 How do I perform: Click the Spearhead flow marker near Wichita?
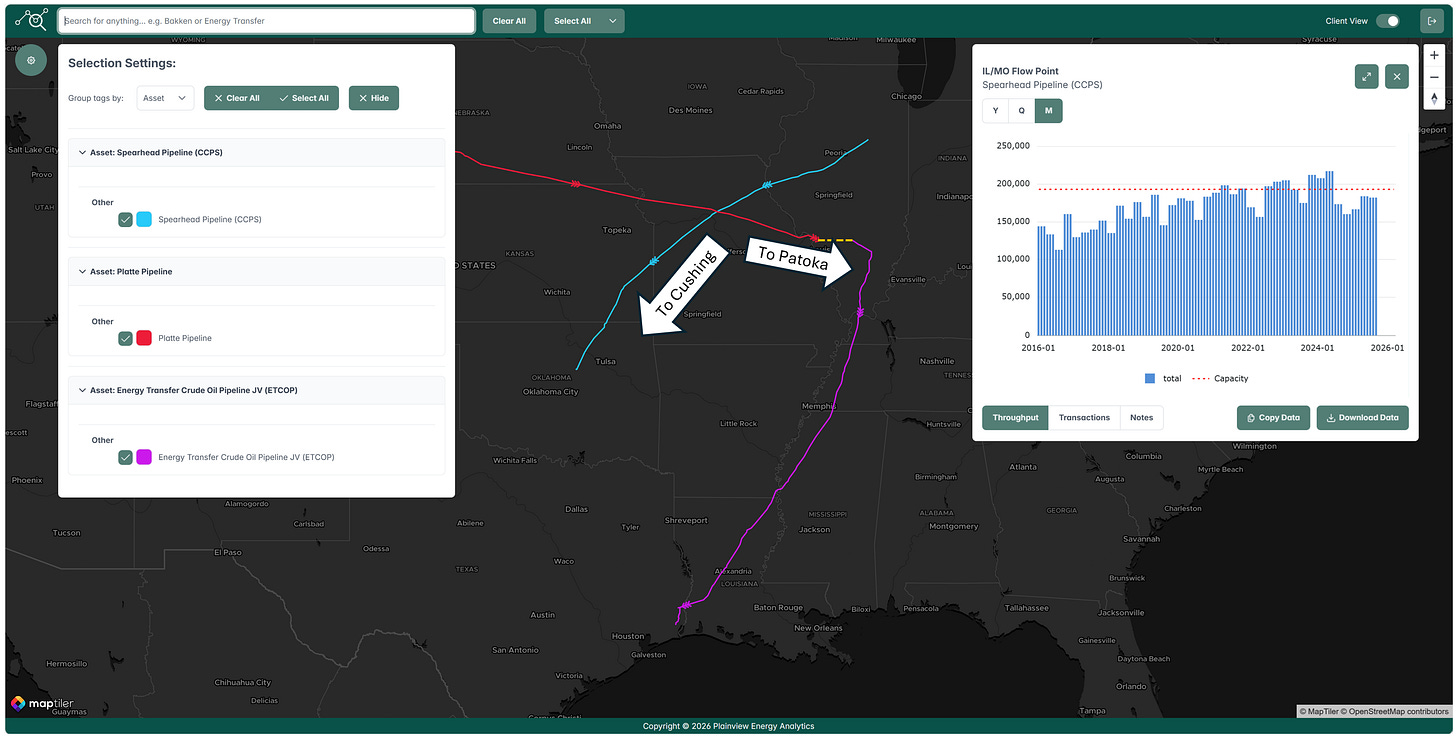tap(653, 261)
